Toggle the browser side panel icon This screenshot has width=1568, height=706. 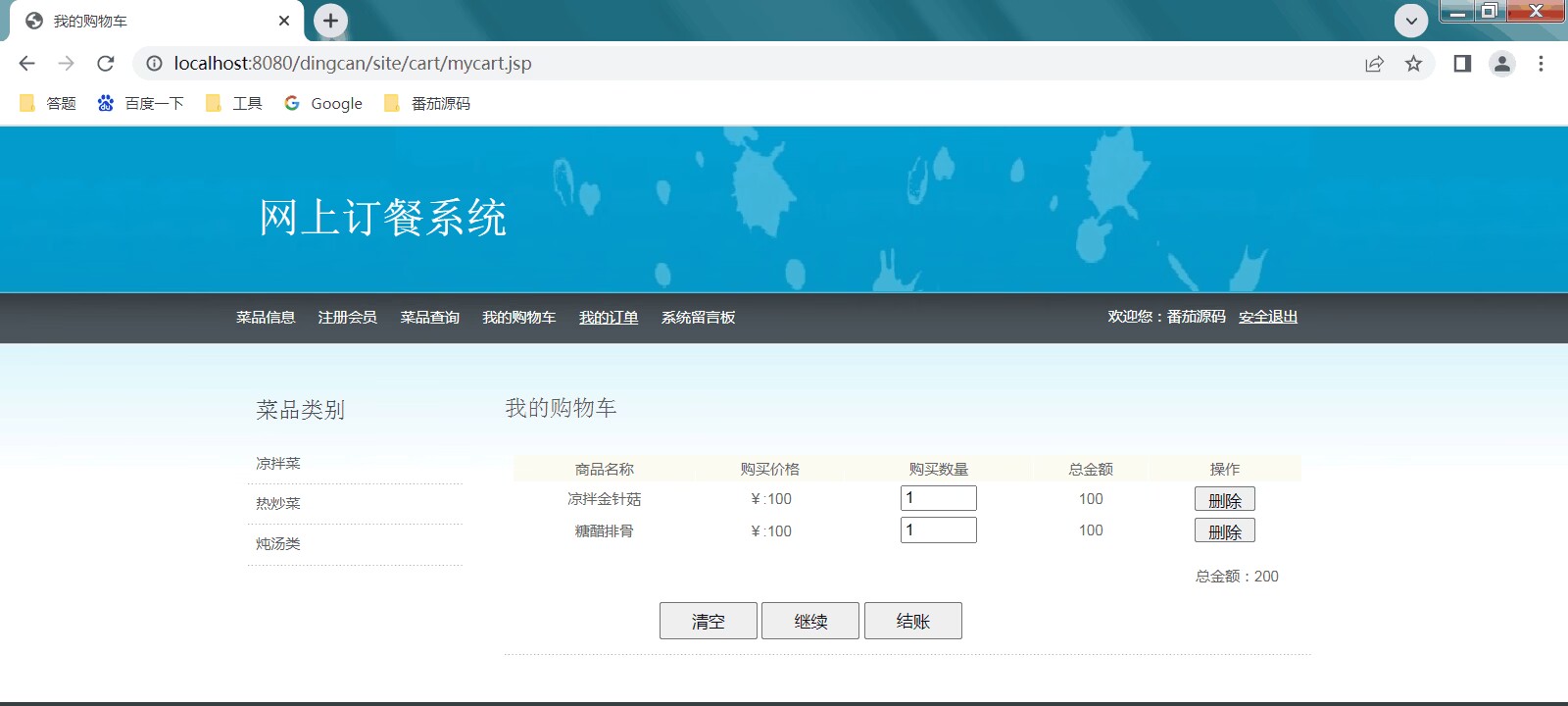point(1462,64)
